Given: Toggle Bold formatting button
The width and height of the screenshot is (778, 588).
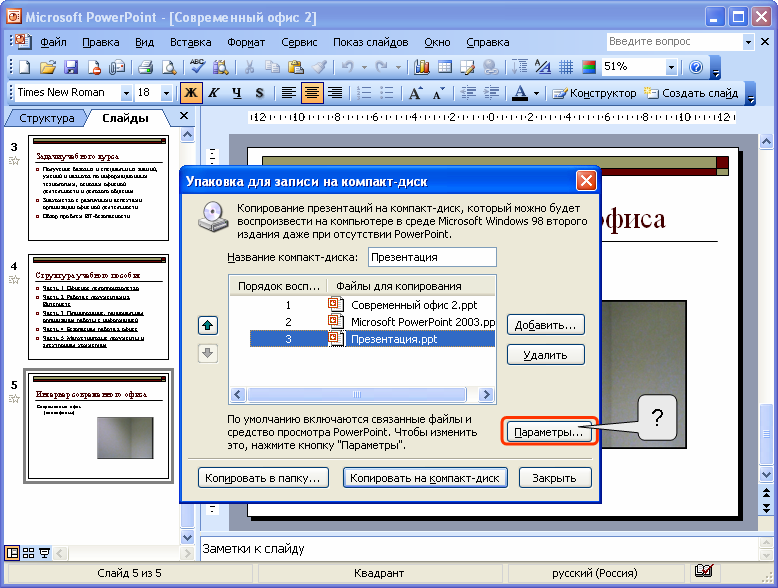Looking at the screenshot, I should pos(191,93).
